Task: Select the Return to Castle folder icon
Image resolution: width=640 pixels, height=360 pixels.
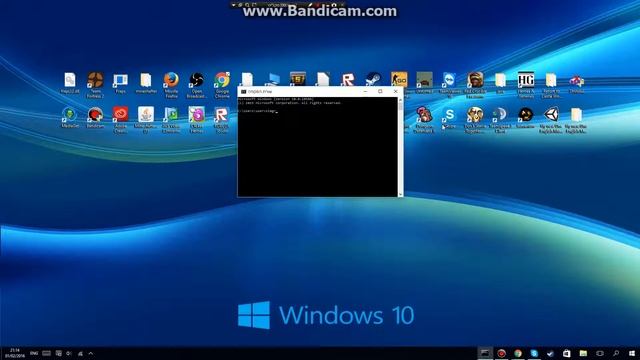Action: (551, 84)
